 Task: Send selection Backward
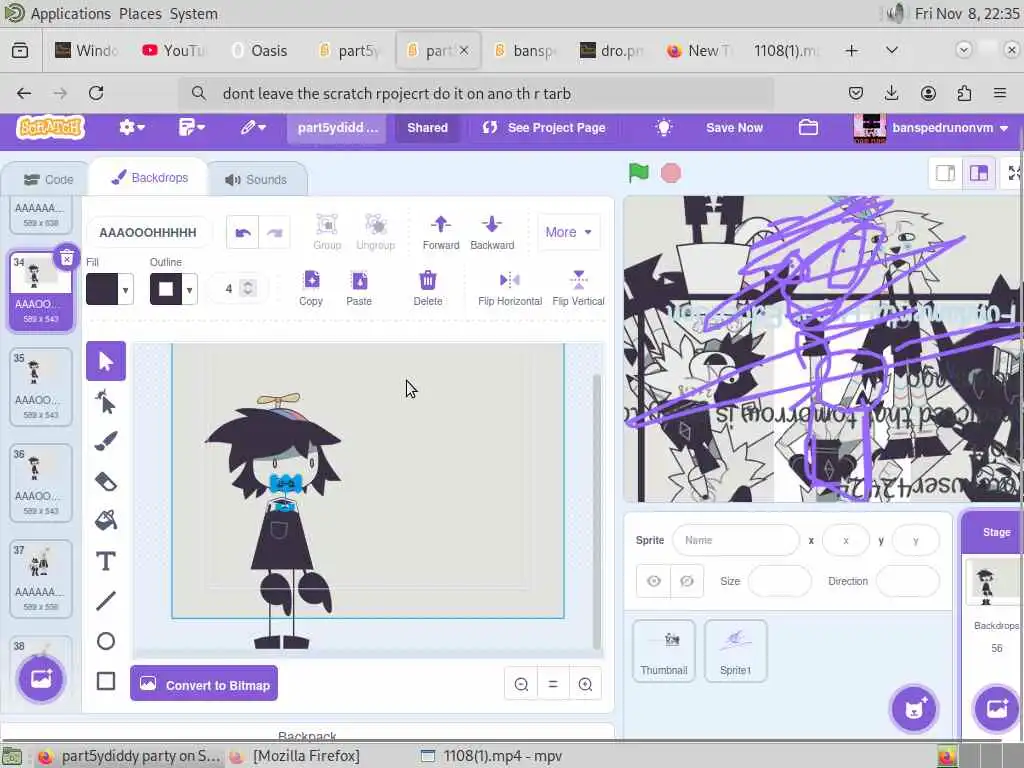click(x=492, y=232)
